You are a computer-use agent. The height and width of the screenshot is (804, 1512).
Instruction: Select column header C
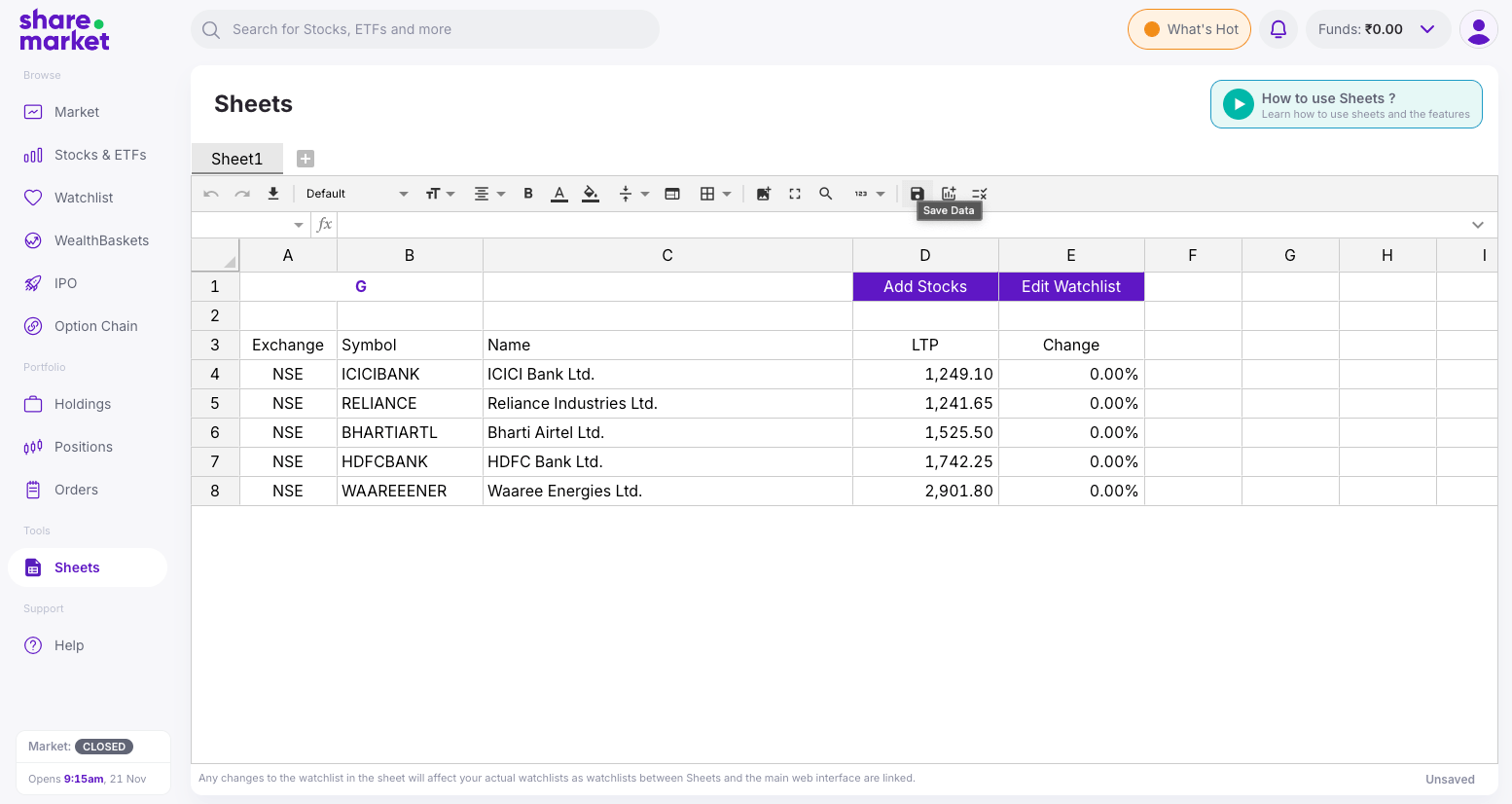(667, 255)
